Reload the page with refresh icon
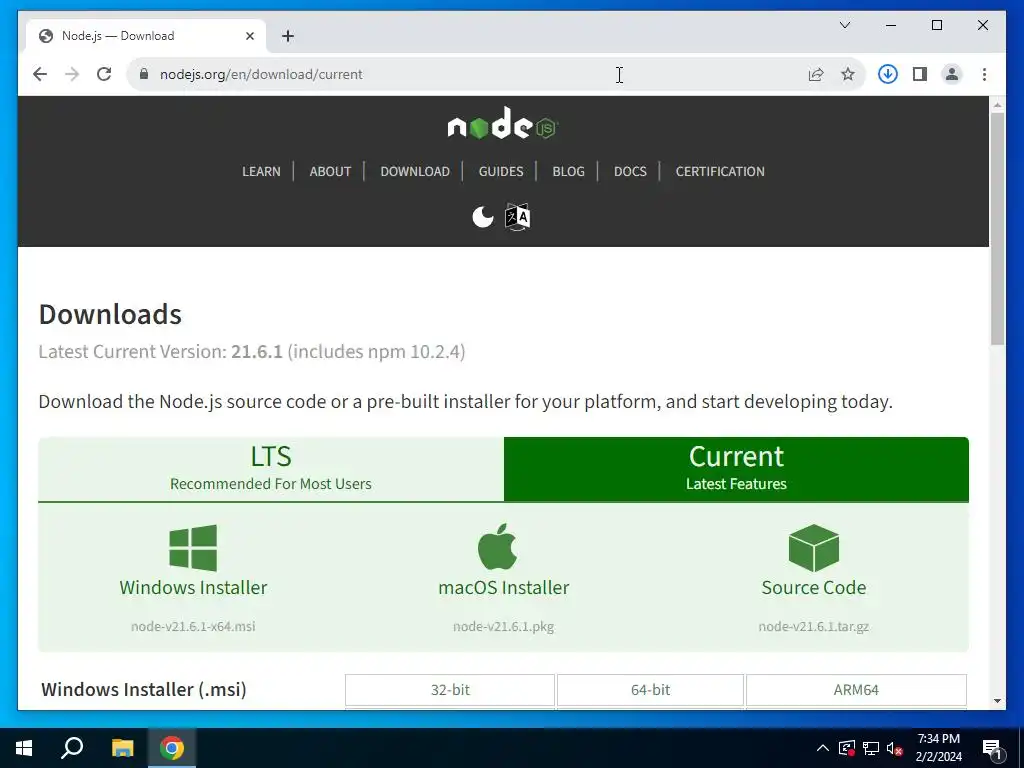Image resolution: width=1024 pixels, height=768 pixels. (x=104, y=74)
